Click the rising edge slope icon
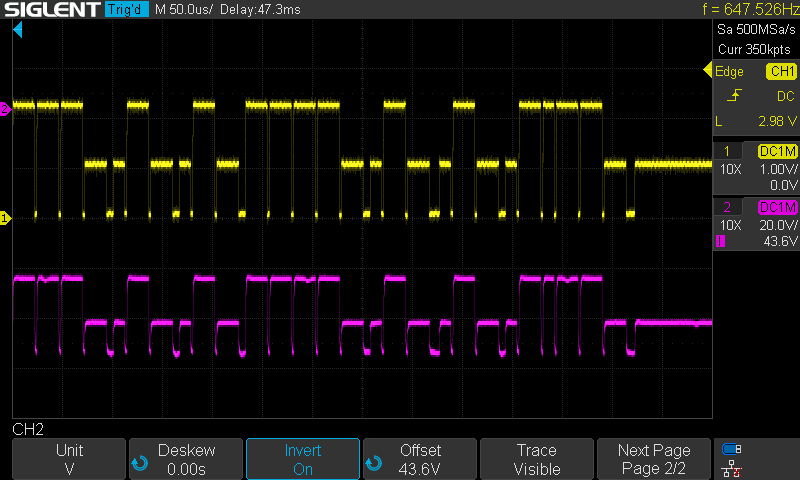Screen dimensions: 800x480 [x=734, y=95]
